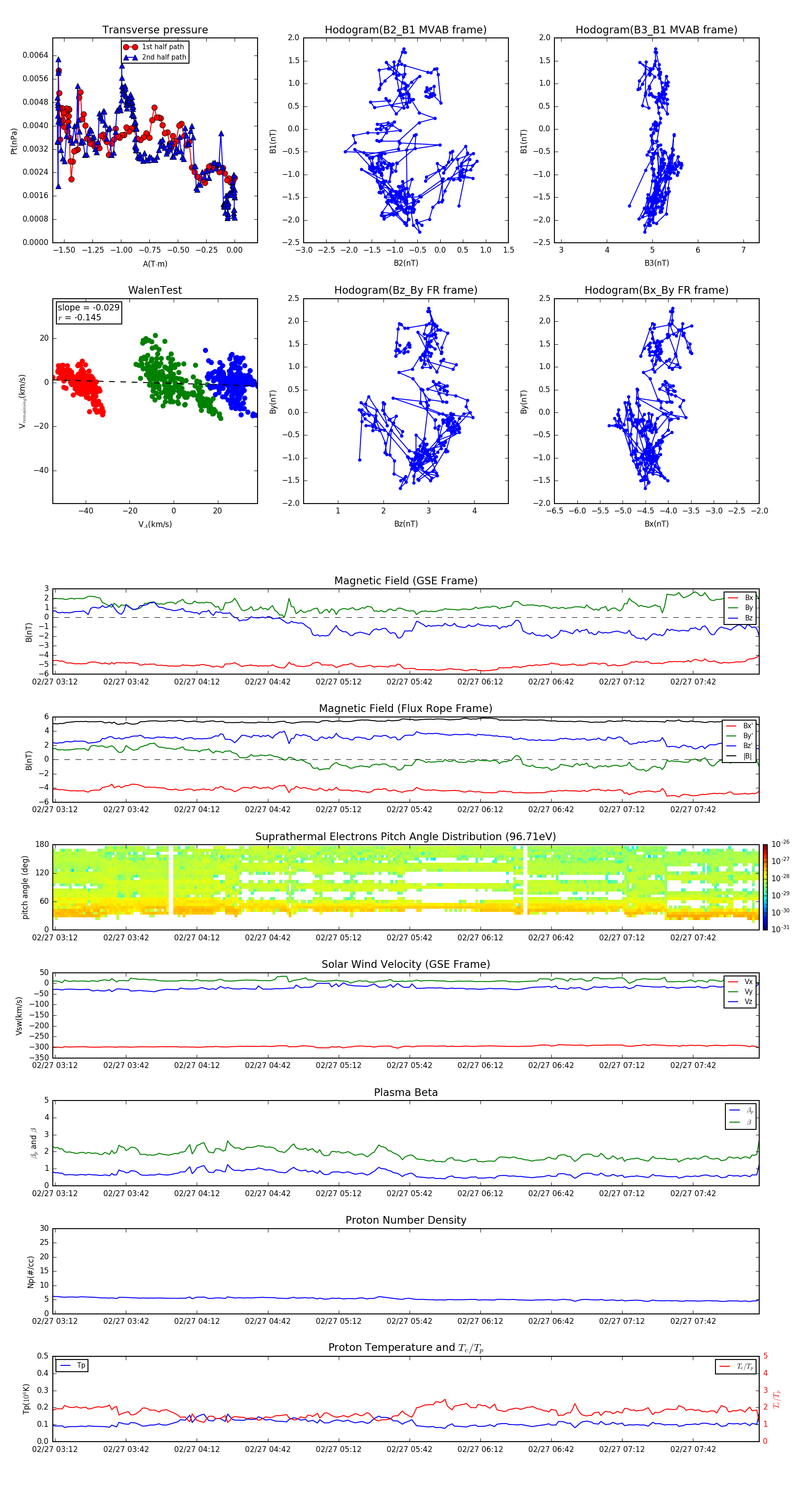
Task: Select the 'r = -0.145' annotation
Action: point(80,317)
